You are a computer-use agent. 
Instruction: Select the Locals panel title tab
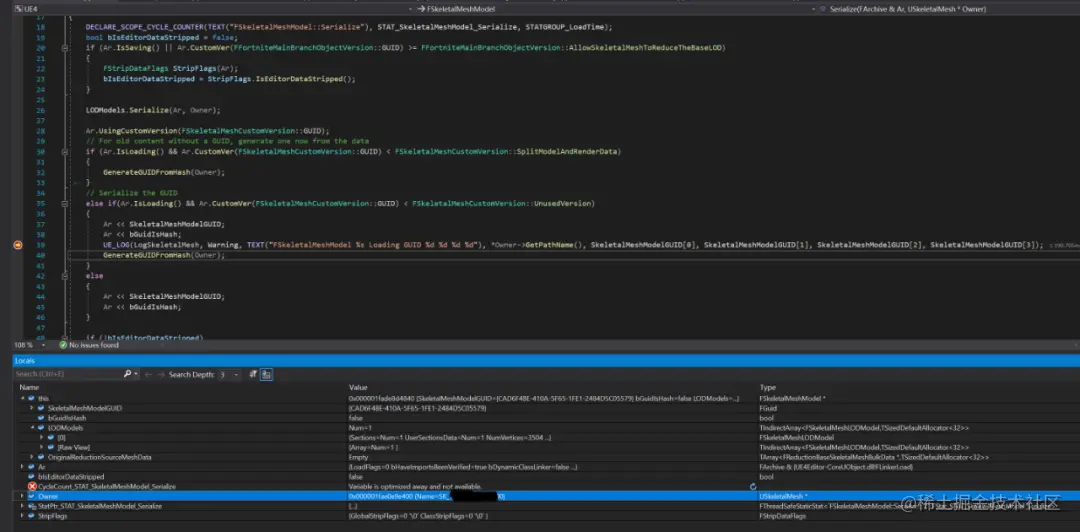[x=25, y=360]
